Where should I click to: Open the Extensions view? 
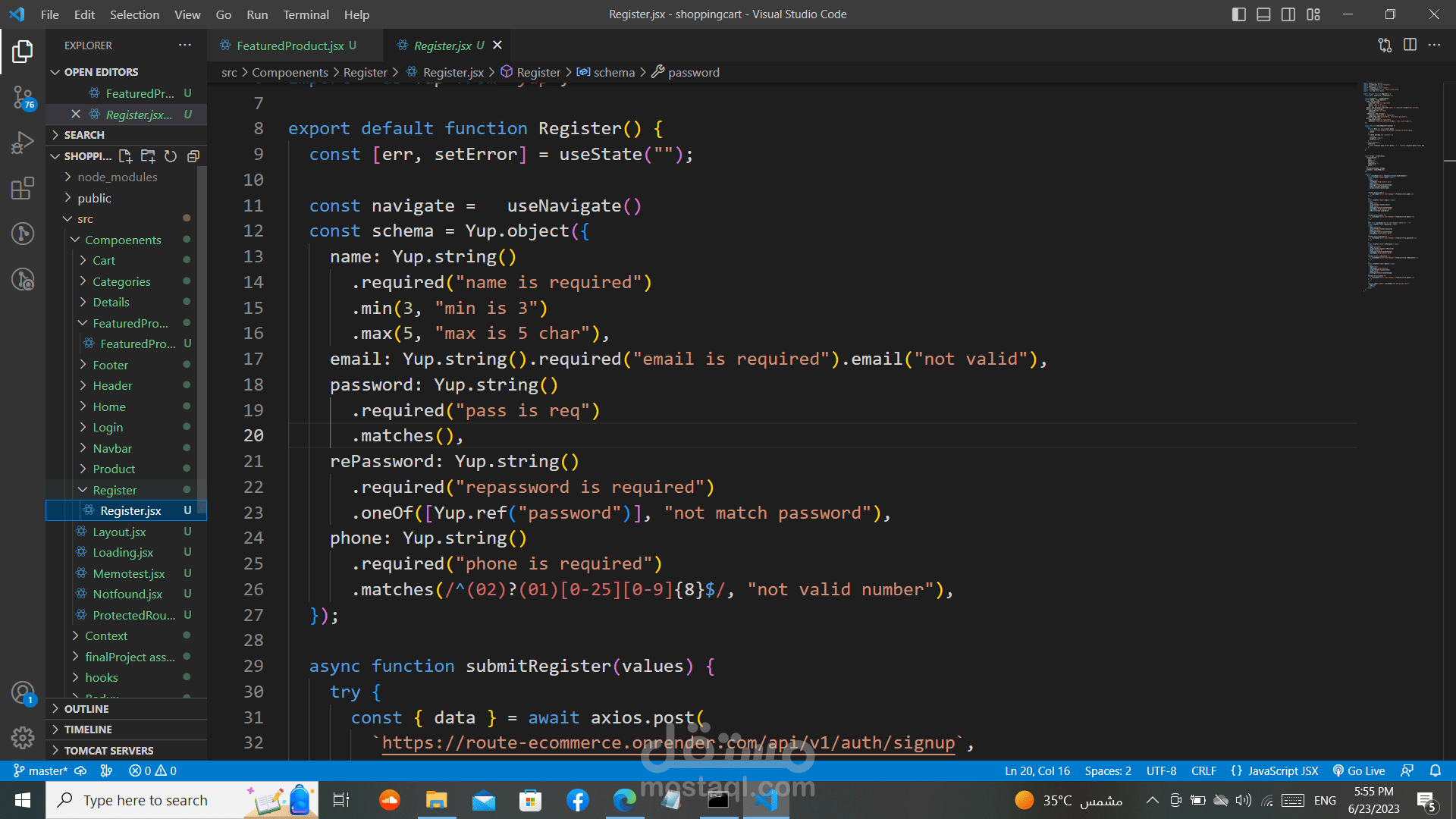click(x=23, y=188)
